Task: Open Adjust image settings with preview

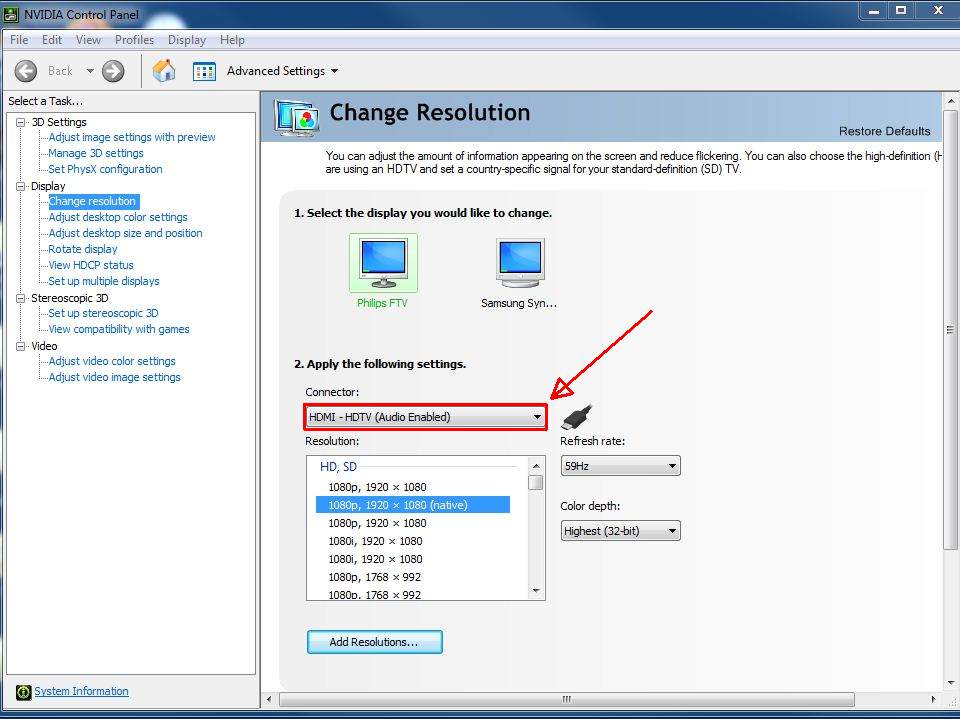Action: click(132, 137)
